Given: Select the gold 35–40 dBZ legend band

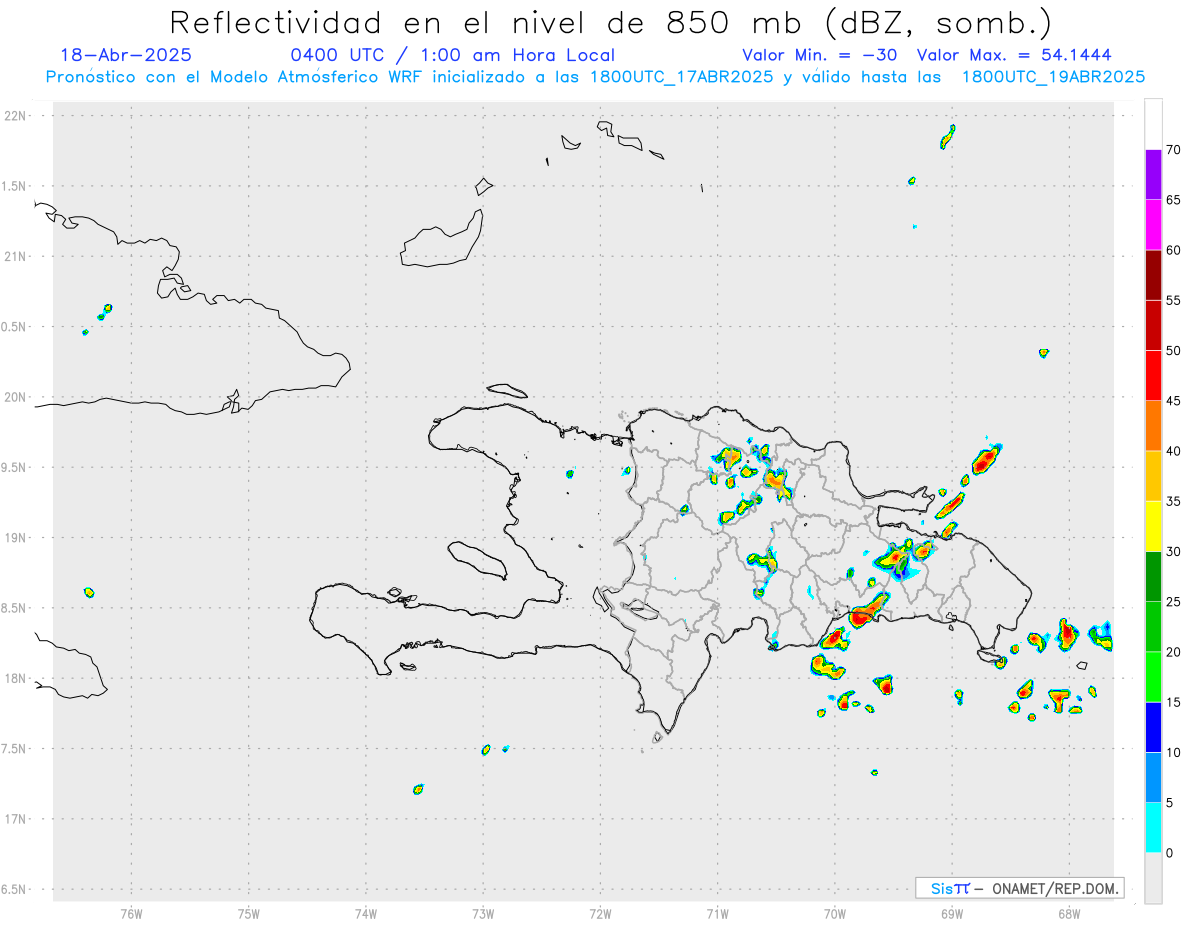Looking at the screenshot, I should 1153,476.
